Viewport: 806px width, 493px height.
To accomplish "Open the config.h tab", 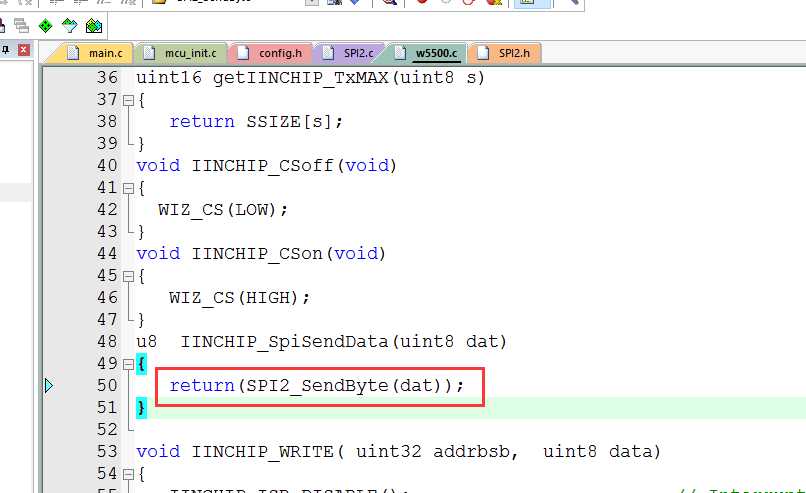I will point(272,53).
